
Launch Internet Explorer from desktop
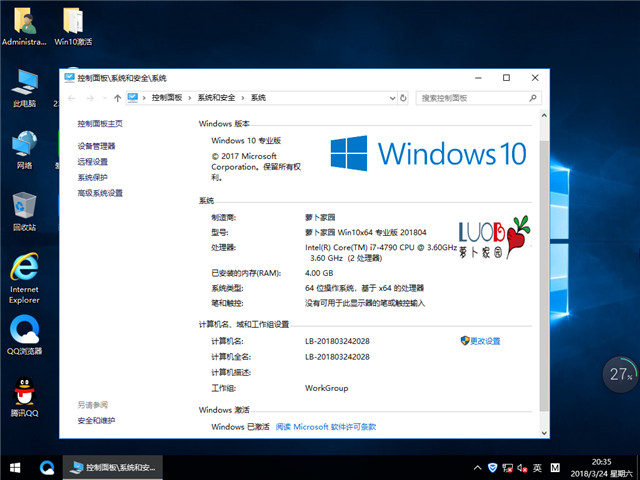pyautogui.click(x=24, y=278)
